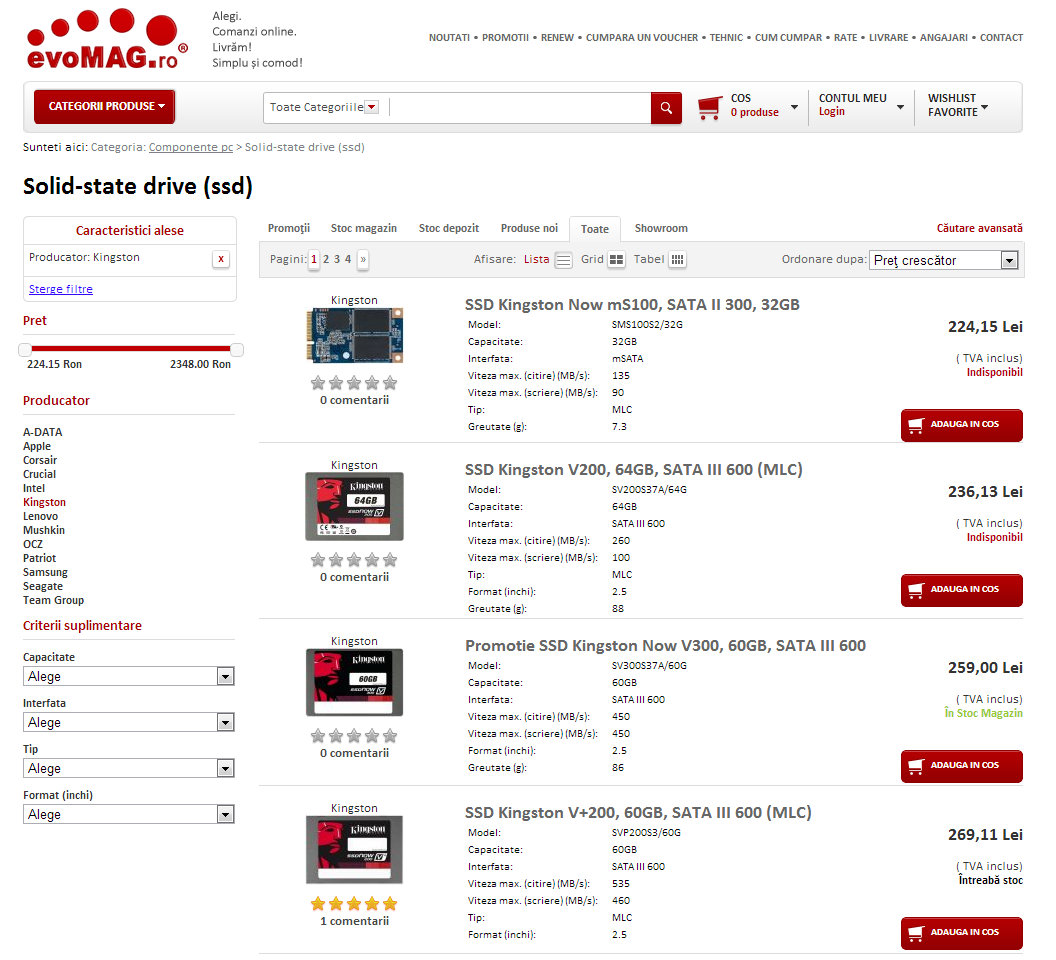Screen dimensions: 1056x960
Task: Open the Tip filter dropdown
Action: pyautogui.click(x=129, y=769)
